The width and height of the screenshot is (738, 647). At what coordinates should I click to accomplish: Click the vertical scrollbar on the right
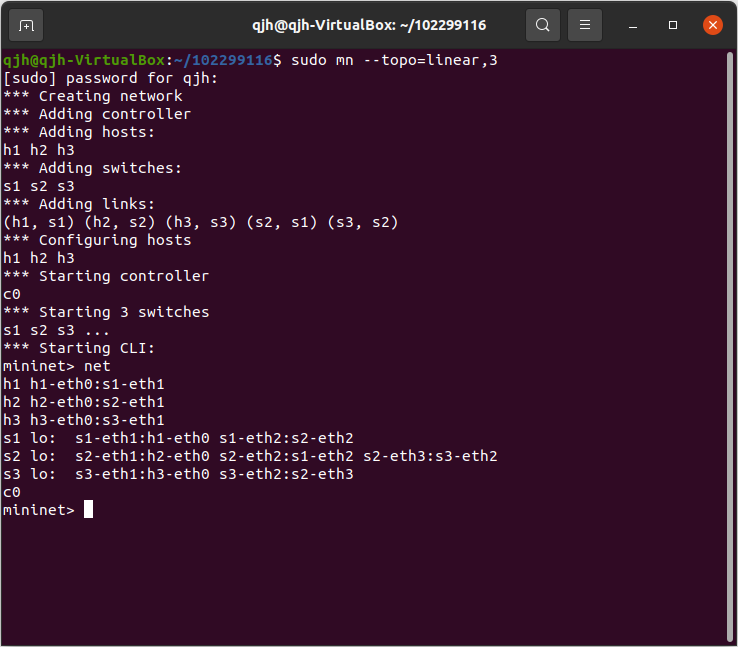(x=731, y=340)
